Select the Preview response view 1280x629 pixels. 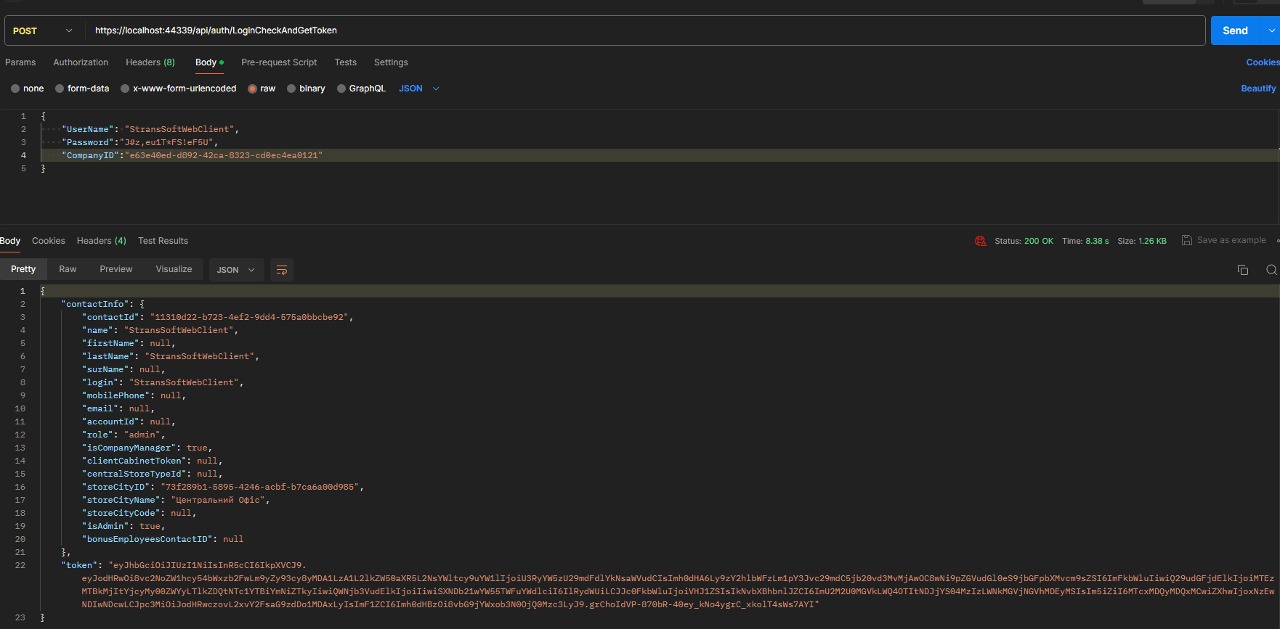(x=116, y=269)
